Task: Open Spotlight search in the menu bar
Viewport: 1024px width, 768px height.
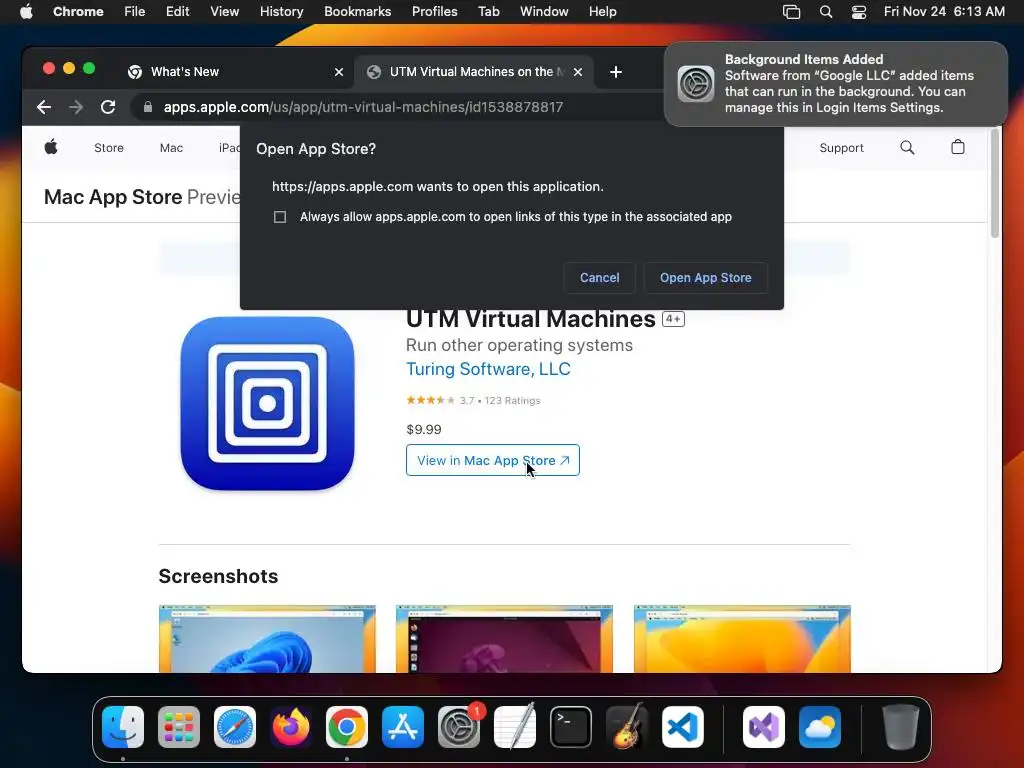Action: pyautogui.click(x=826, y=12)
